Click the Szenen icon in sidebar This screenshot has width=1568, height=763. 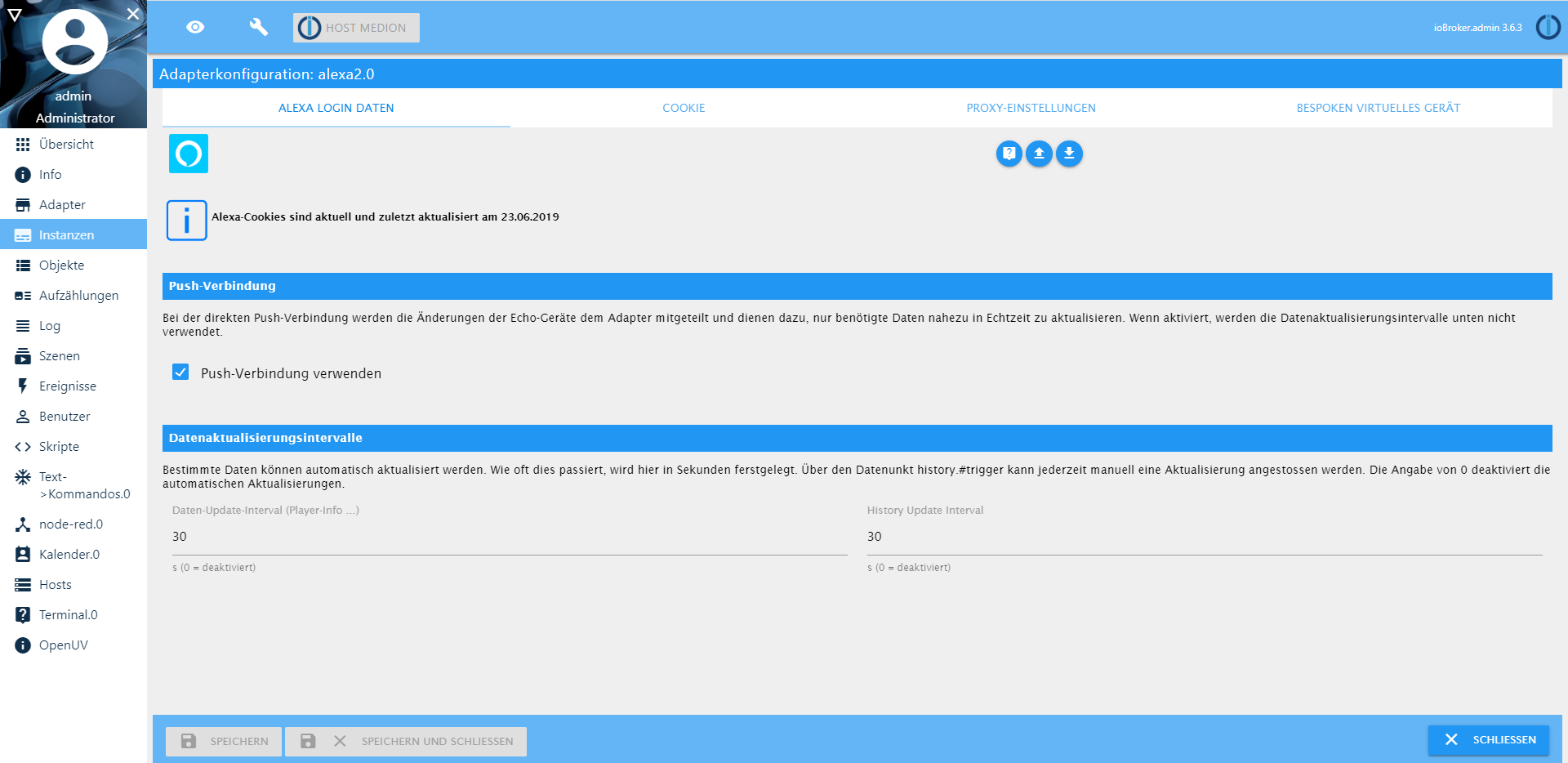click(x=23, y=356)
